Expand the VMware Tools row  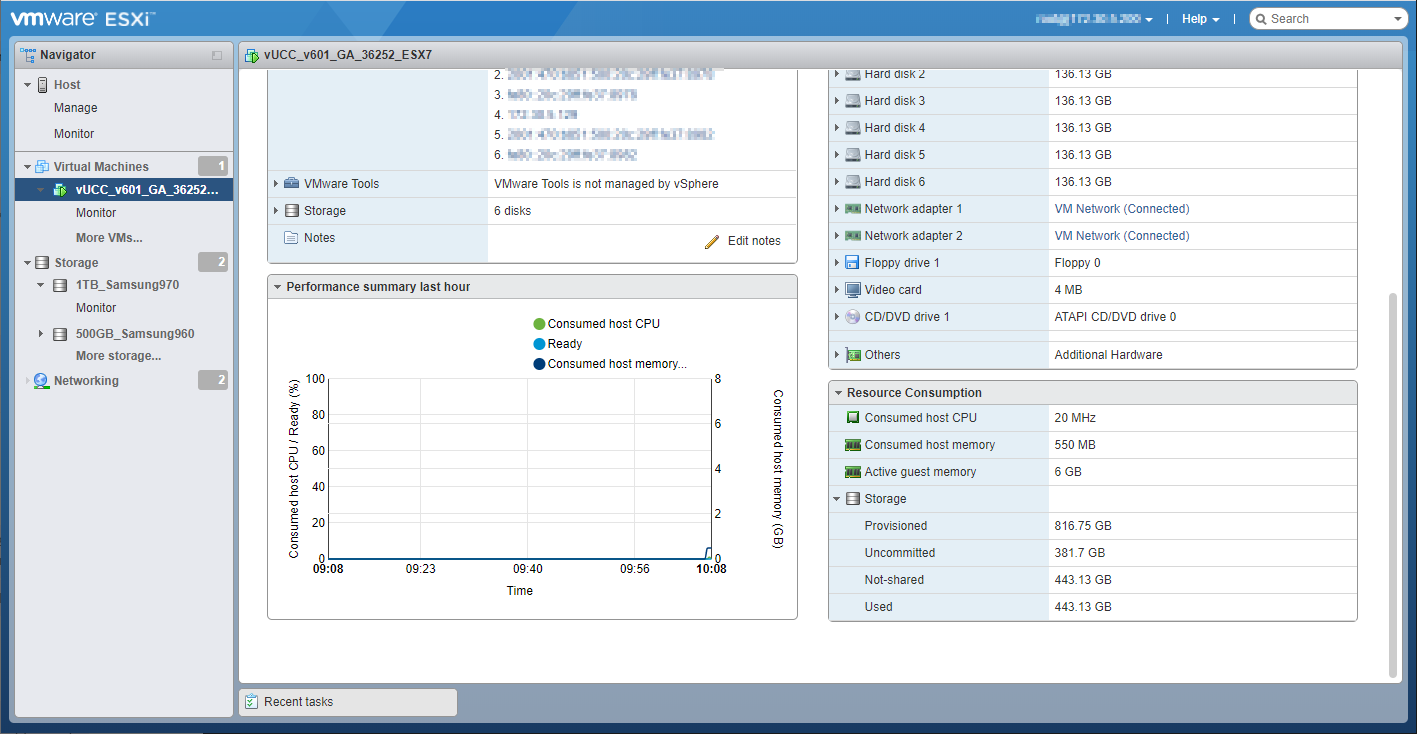(x=276, y=184)
